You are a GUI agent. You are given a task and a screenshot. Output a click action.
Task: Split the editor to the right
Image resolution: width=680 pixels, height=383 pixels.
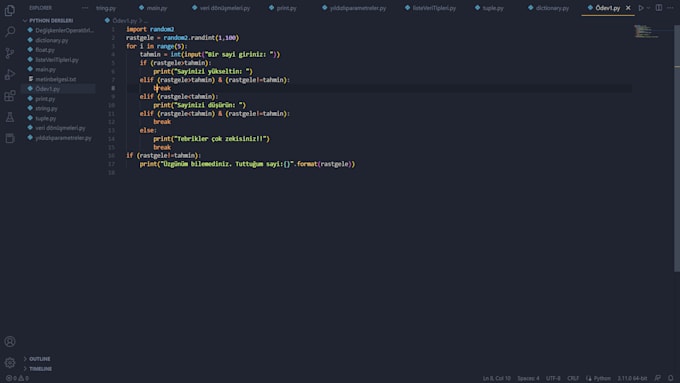tap(659, 8)
